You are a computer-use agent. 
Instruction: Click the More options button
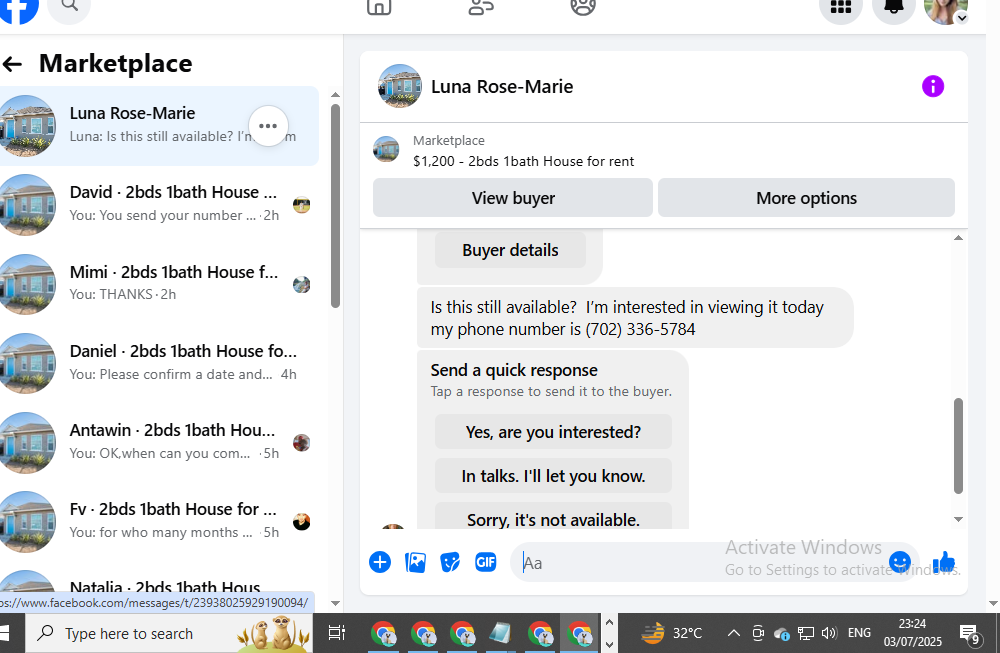click(806, 198)
